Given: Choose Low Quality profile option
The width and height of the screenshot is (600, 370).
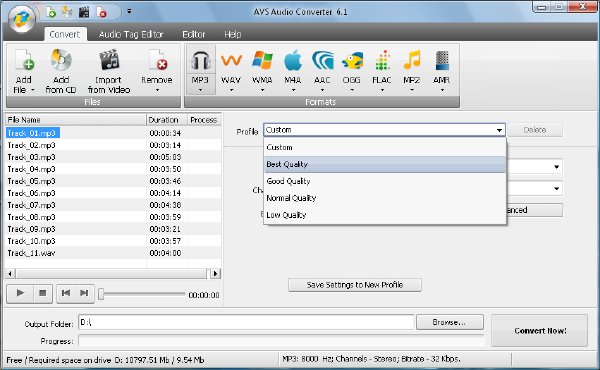Looking at the screenshot, I should (385, 215).
